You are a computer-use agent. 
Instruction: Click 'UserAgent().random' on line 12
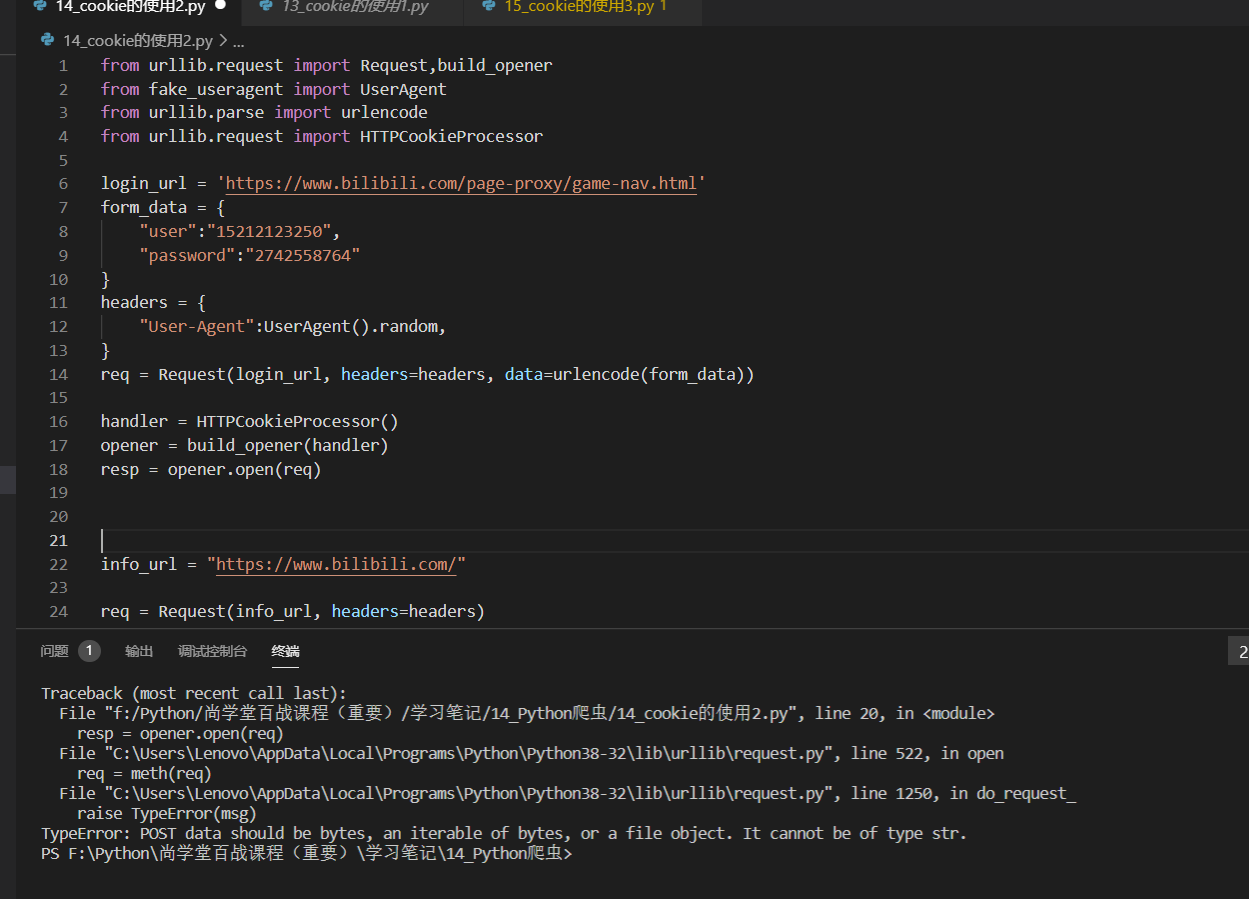point(352,327)
